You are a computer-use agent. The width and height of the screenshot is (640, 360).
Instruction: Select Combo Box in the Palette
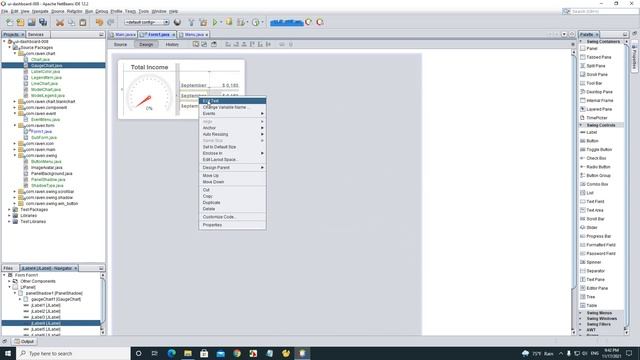point(596,184)
